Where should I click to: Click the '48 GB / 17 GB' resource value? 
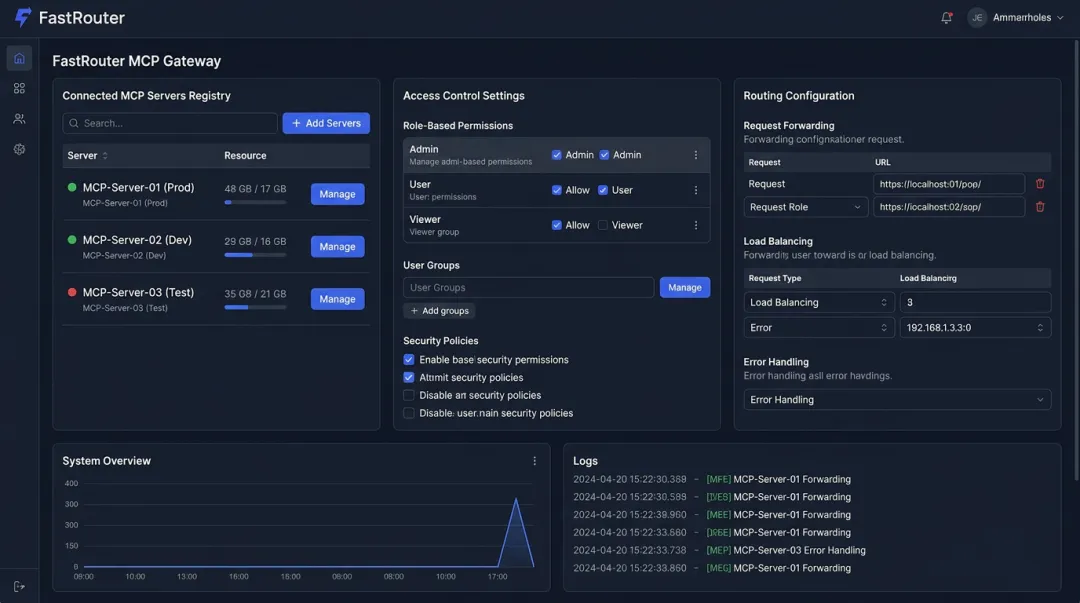coord(255,189)
